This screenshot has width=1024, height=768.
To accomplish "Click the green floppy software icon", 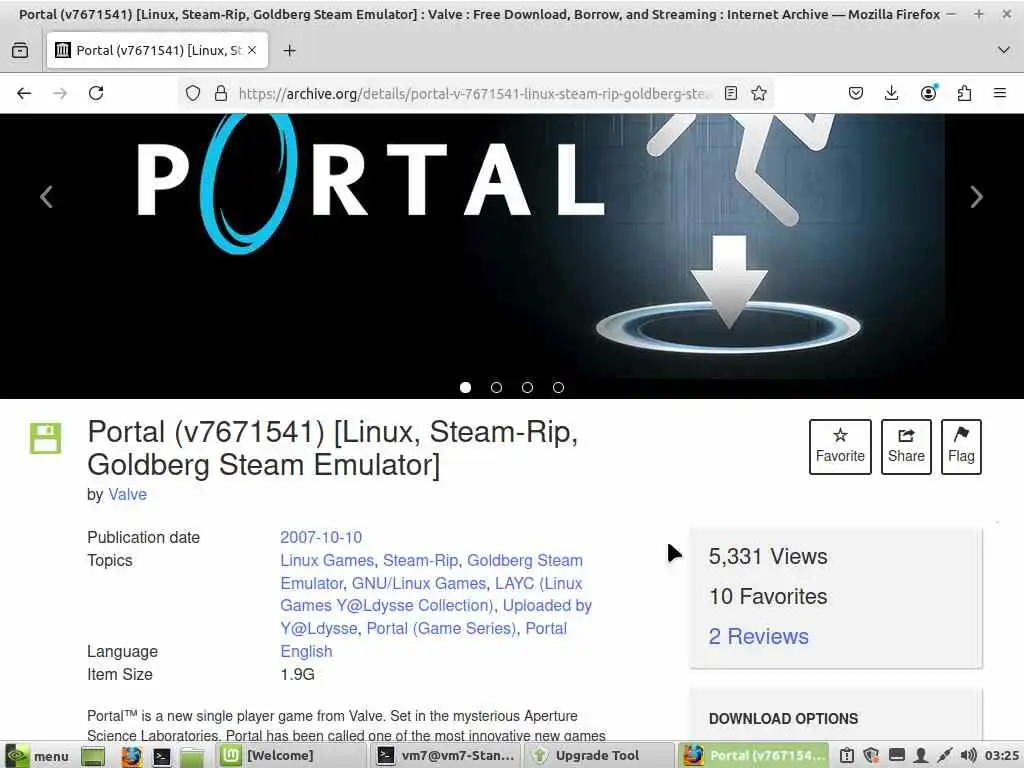I will tap(45, 438).
